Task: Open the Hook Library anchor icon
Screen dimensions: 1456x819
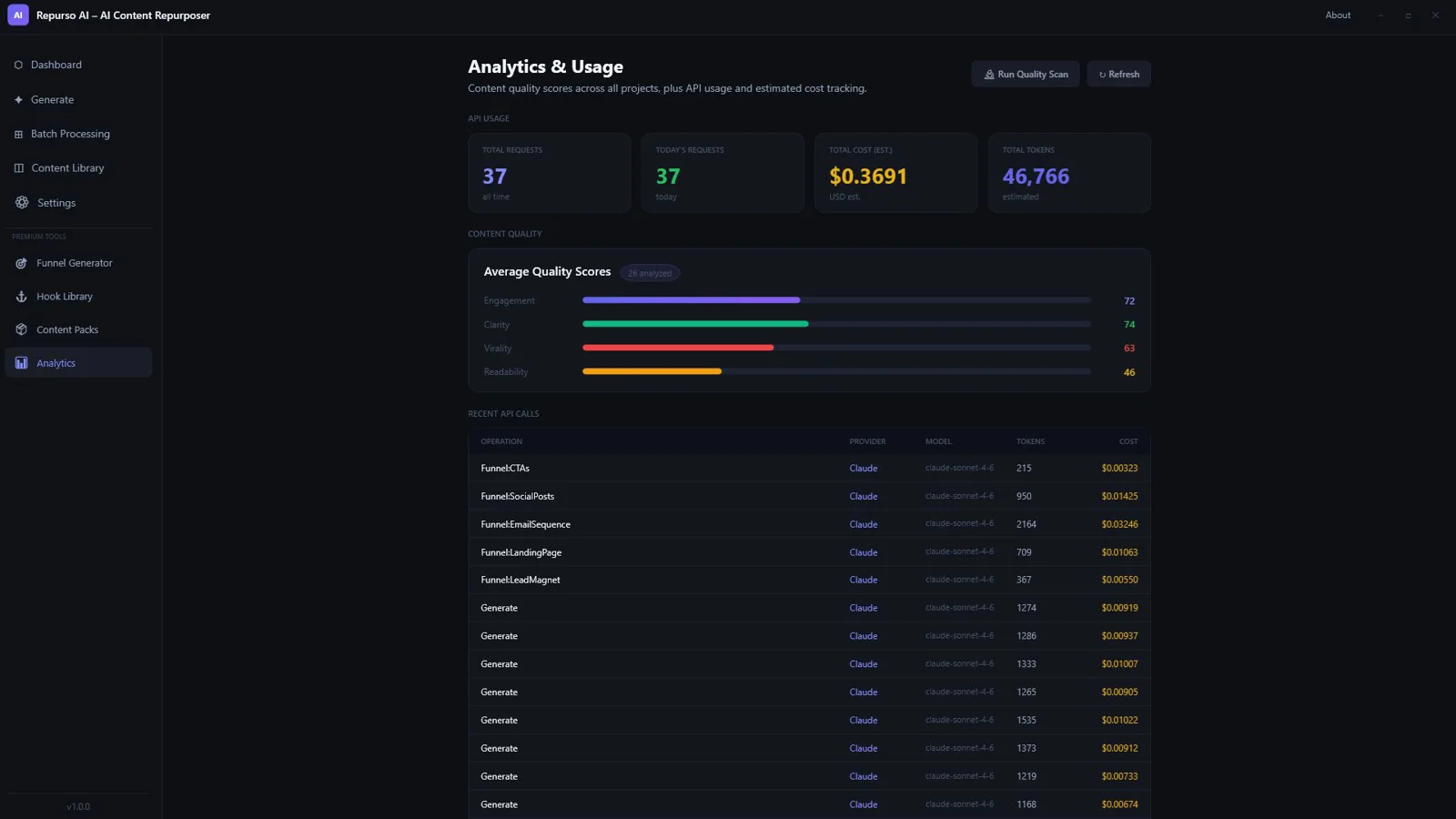Action: pos(22,297)
